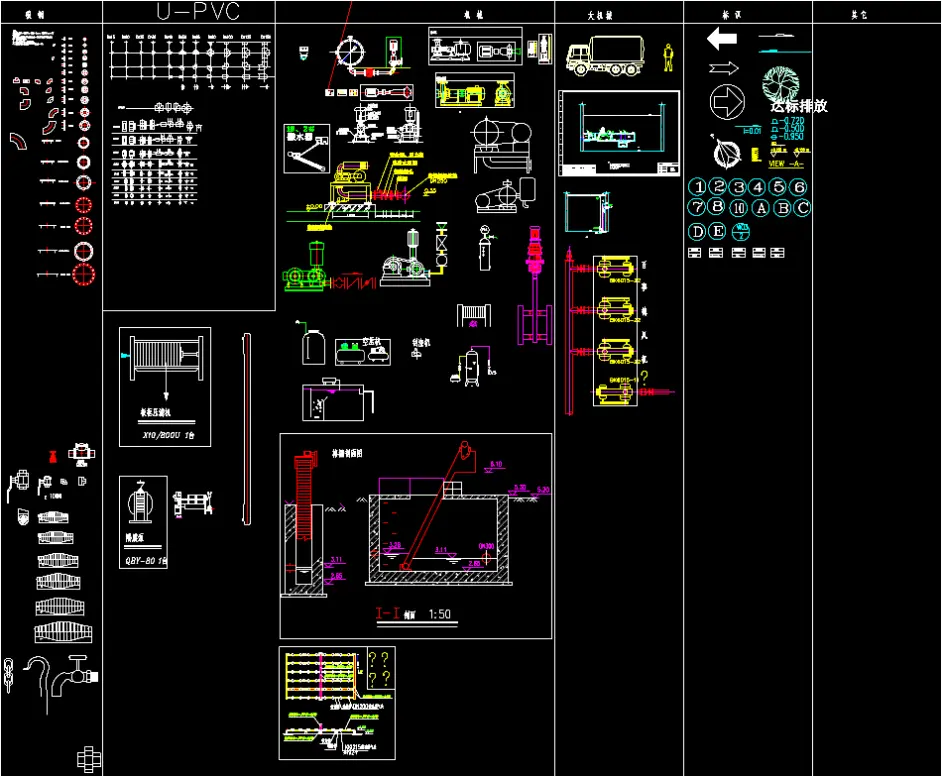Image resolution: width=942 pixels, height=776 pixels.
Task: Select the outlined right arrow symbol
Action: [723, 68]
